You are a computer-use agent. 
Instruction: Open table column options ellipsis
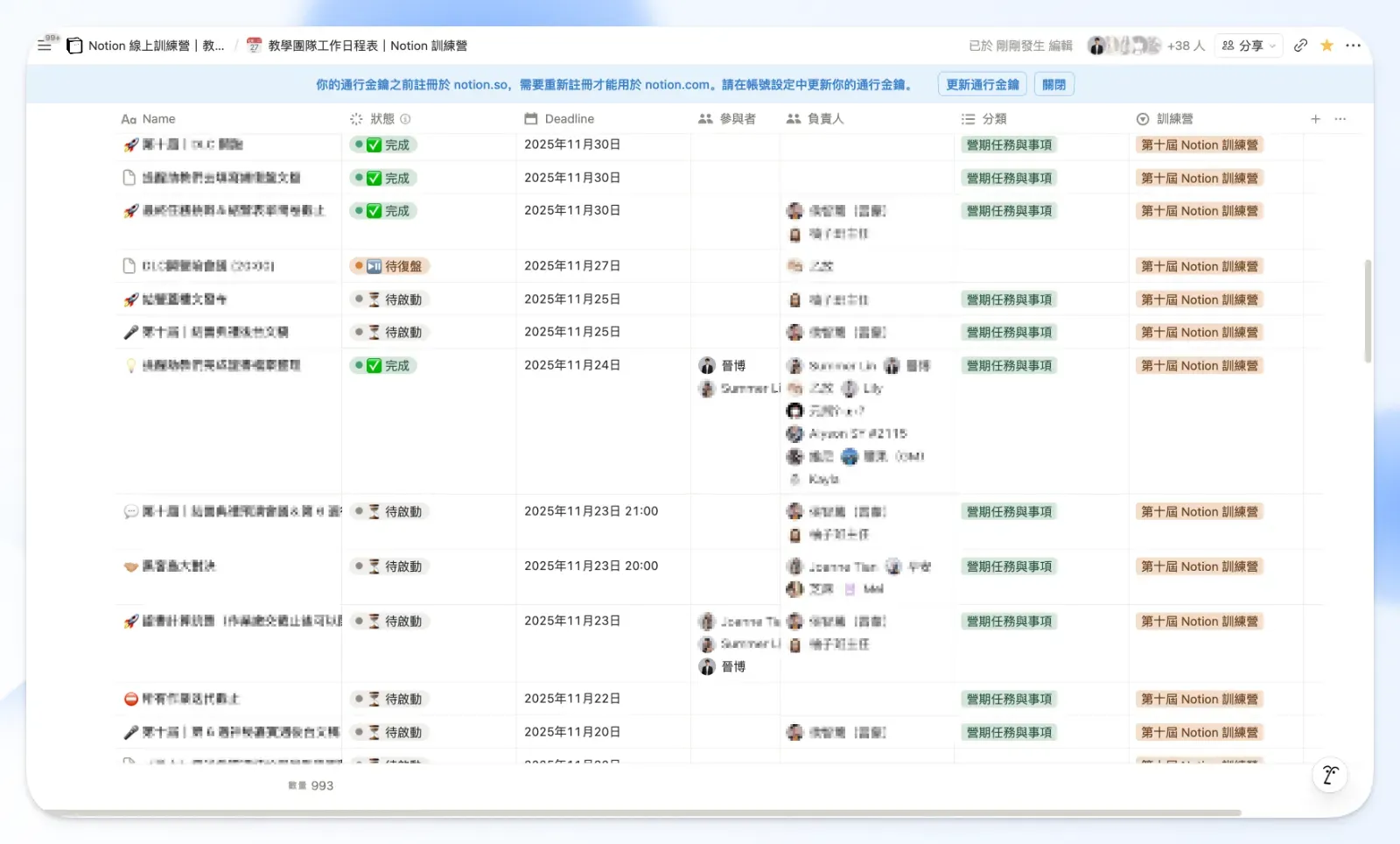[1340, 119]
